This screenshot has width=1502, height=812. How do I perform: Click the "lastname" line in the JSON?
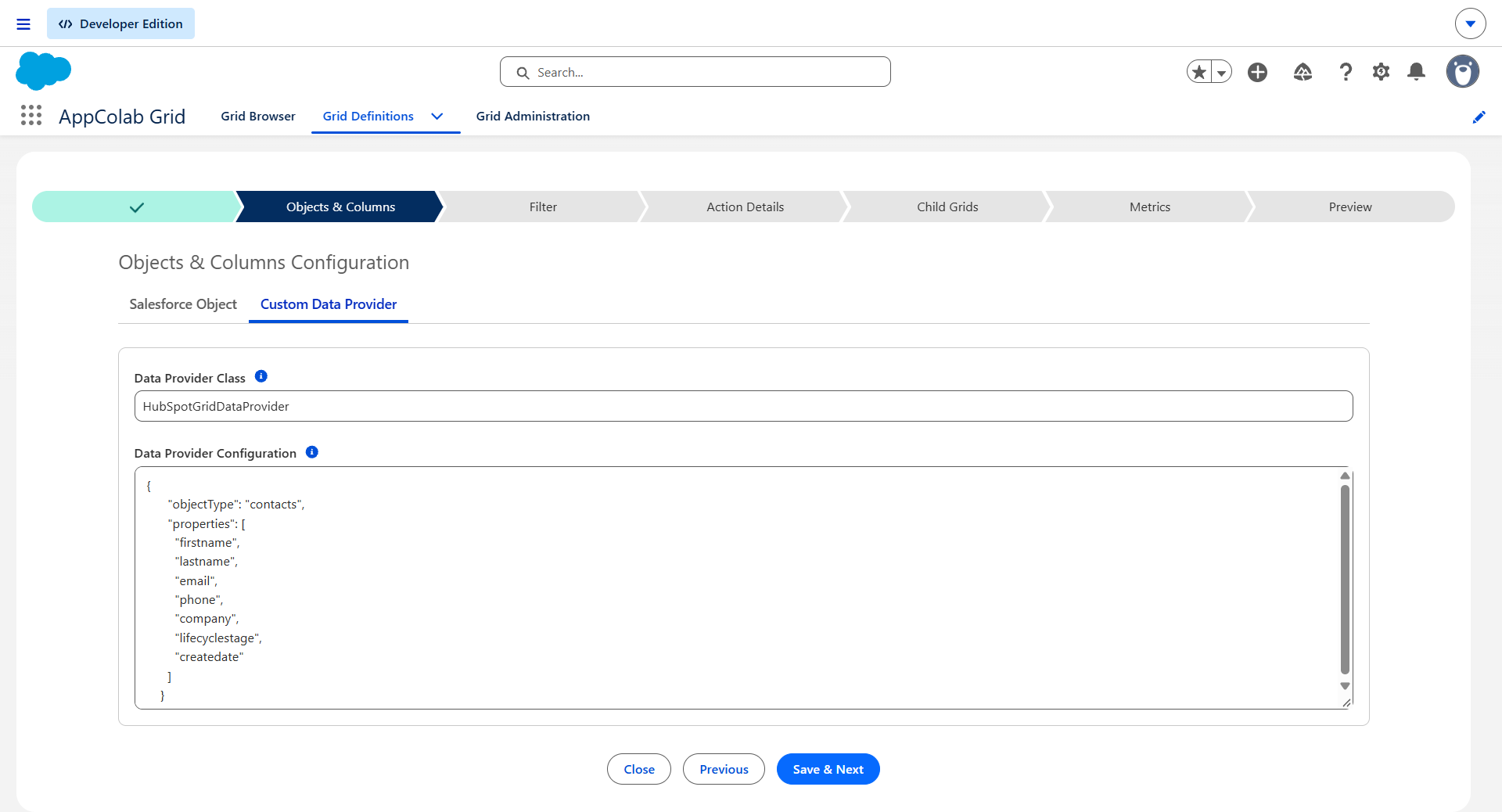207,562
